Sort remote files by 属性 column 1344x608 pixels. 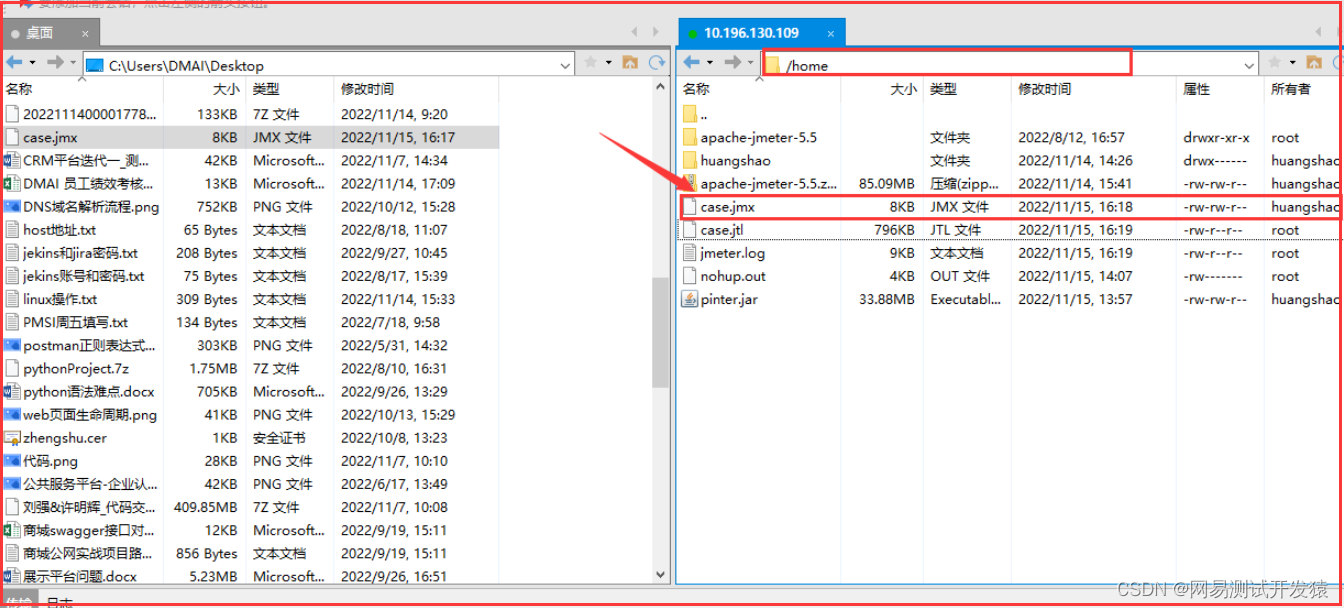[x=1220, y=89]
